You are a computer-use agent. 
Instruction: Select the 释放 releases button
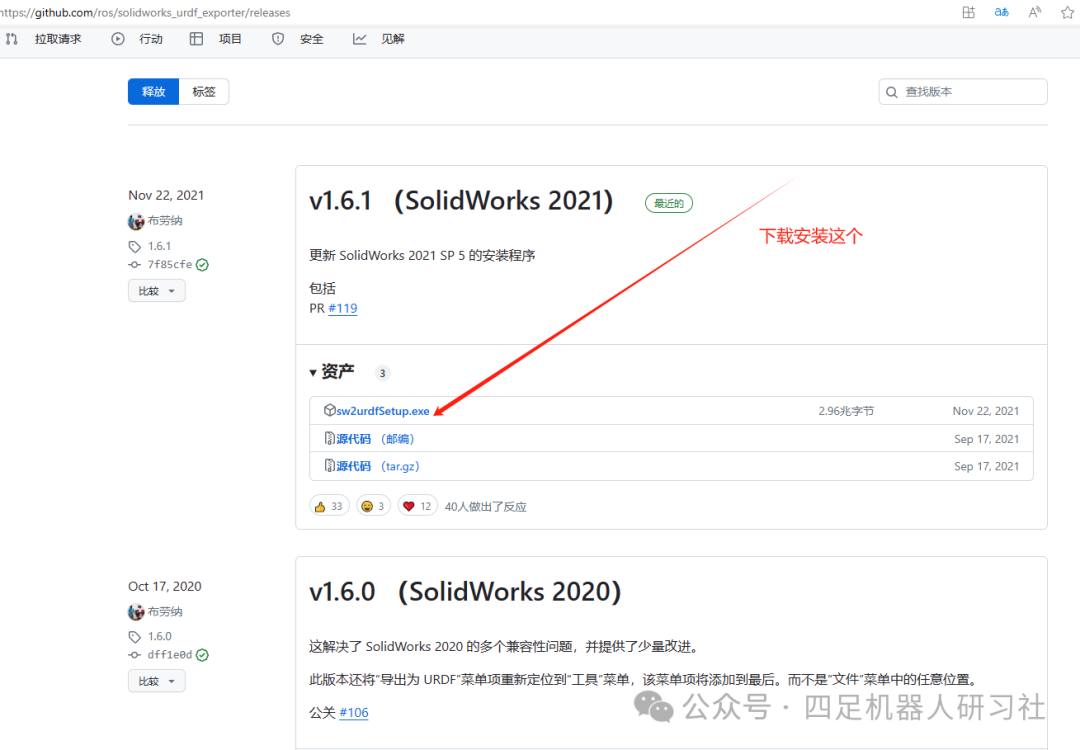coord(154,92)
